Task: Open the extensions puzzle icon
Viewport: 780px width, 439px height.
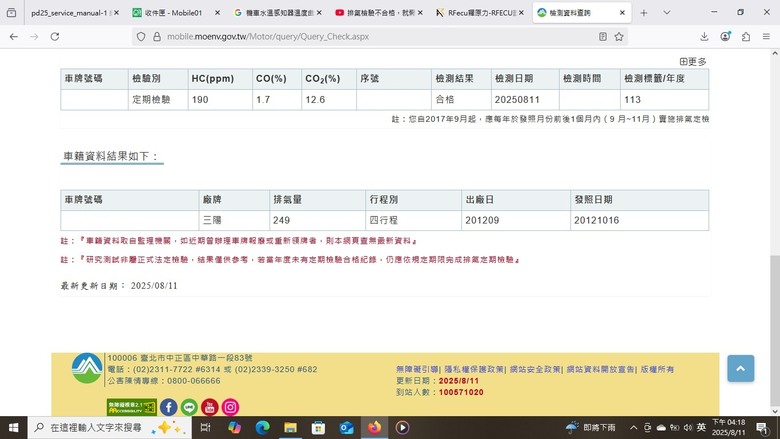Action: pyautogui.click(x=746, y=36)
